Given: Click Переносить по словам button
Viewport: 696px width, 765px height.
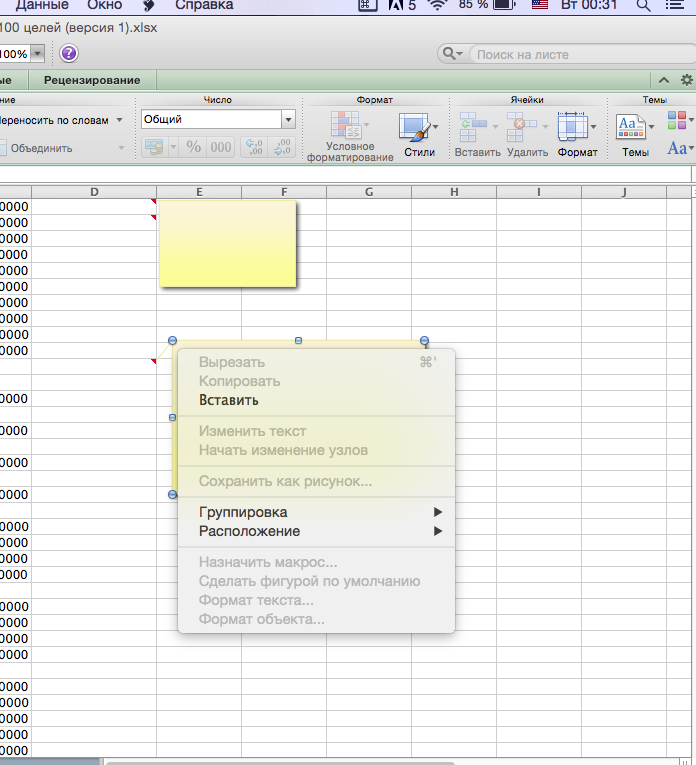Looking at the screenshot, I should [54, 120].
